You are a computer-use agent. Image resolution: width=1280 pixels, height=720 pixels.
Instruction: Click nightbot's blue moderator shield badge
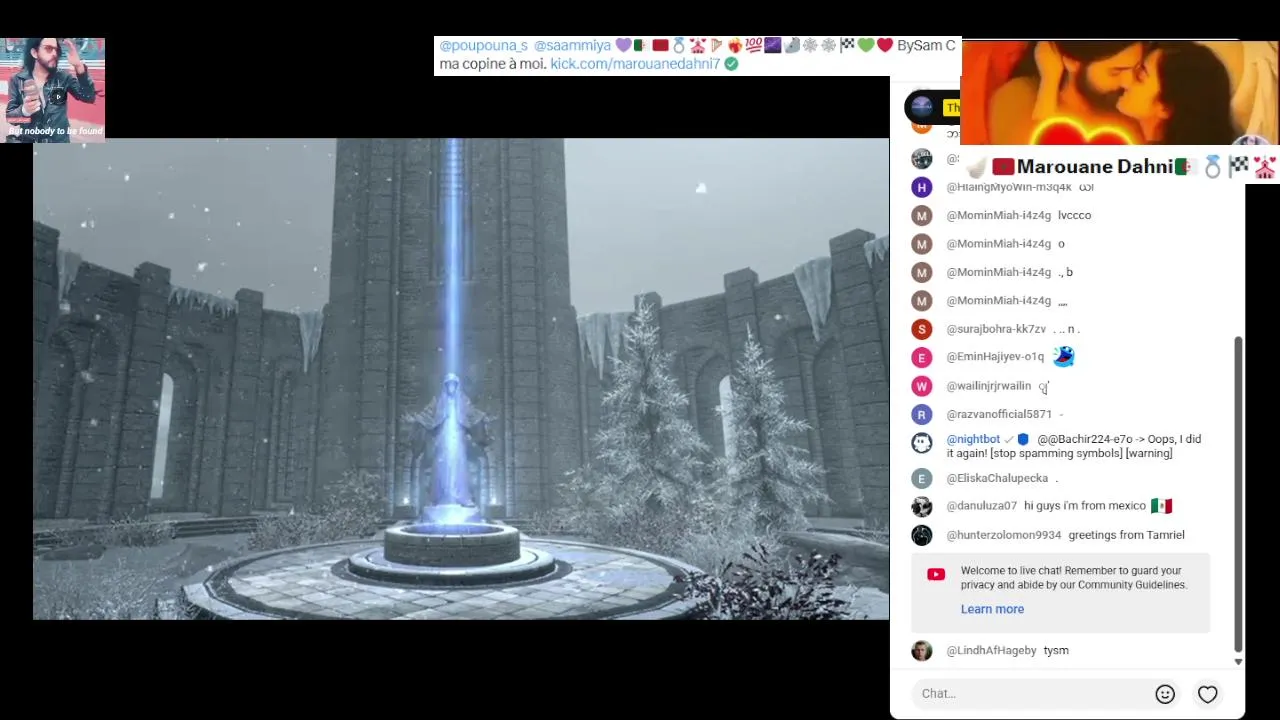click(1023, 439)
